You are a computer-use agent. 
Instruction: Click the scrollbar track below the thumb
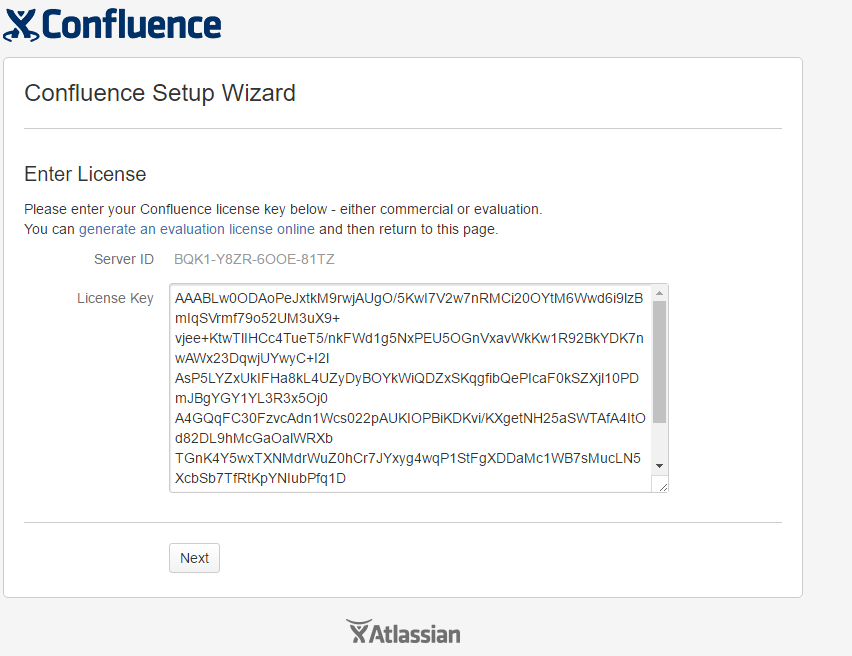pos(659,441)
